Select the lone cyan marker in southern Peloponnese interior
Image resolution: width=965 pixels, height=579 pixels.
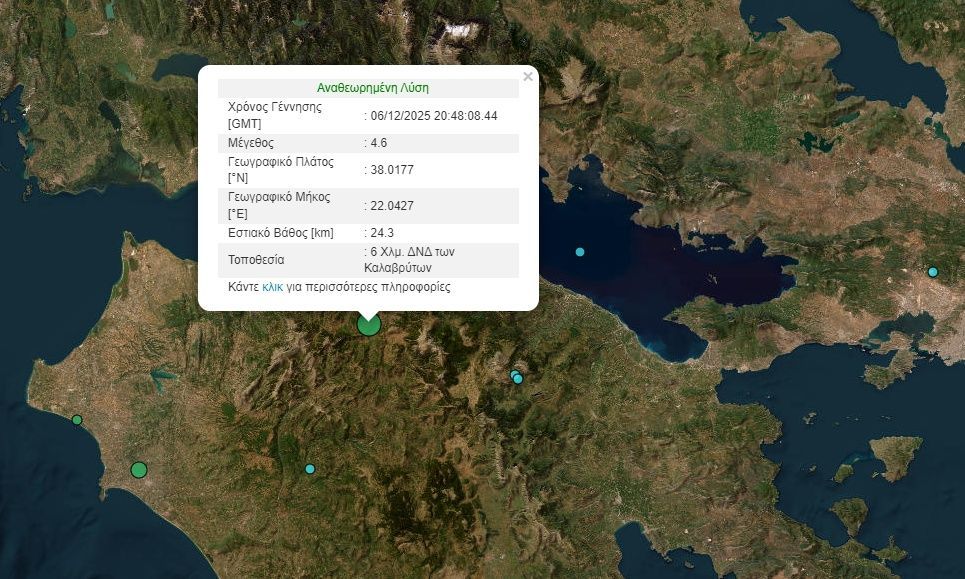(310, 469)
